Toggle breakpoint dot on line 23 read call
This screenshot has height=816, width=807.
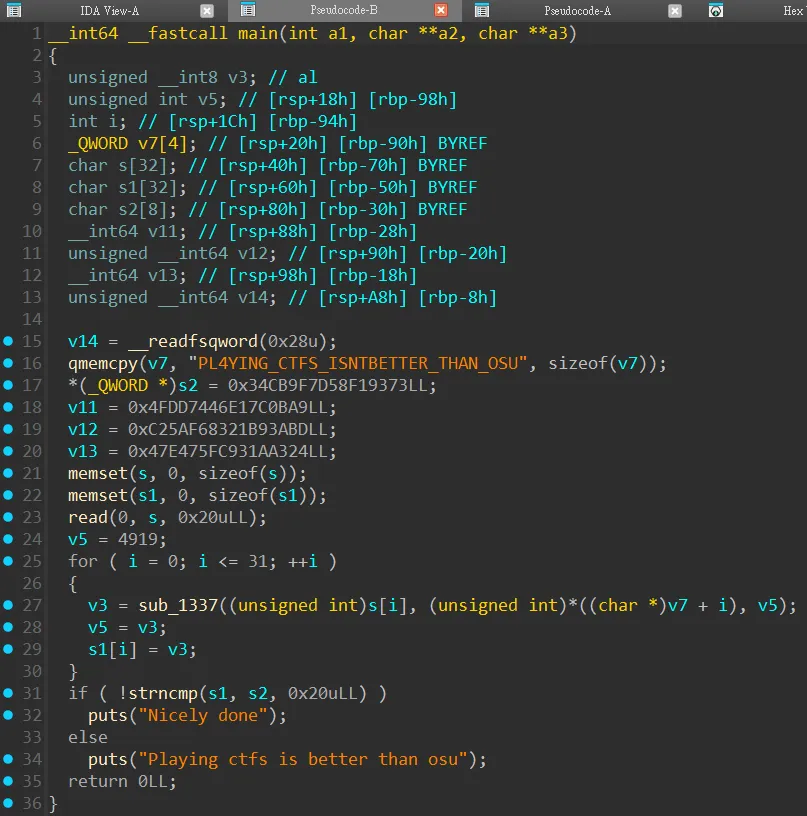(9, 518)
